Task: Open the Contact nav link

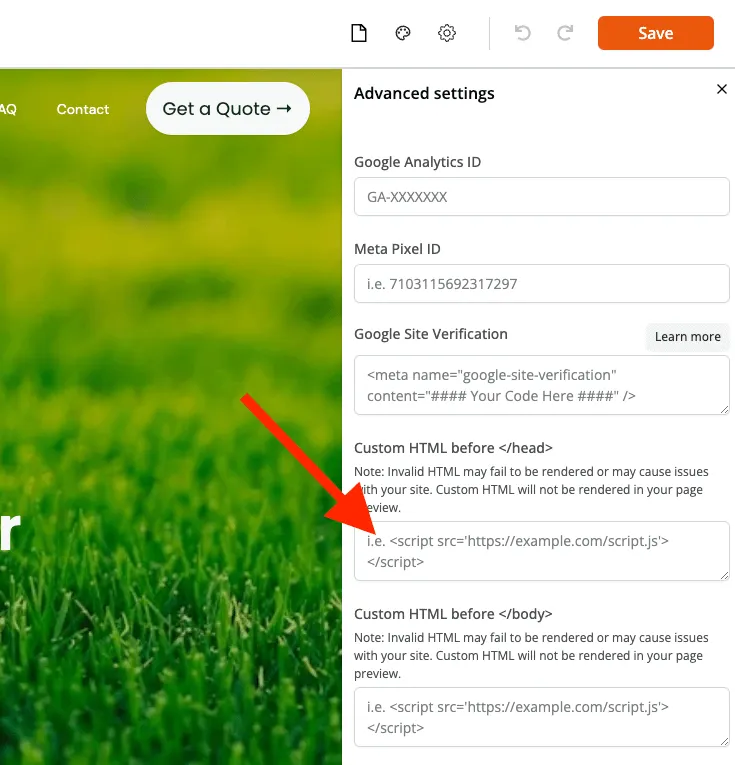Action: pos(83,109)
